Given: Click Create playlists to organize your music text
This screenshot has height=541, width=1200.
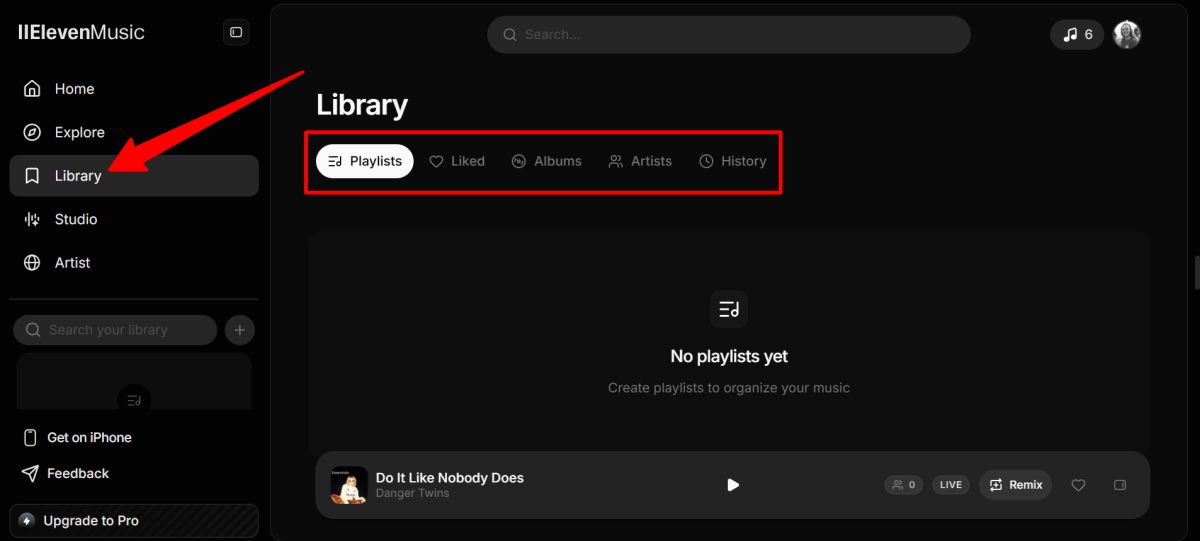Looking at the screenshot, I should point(729,388).
